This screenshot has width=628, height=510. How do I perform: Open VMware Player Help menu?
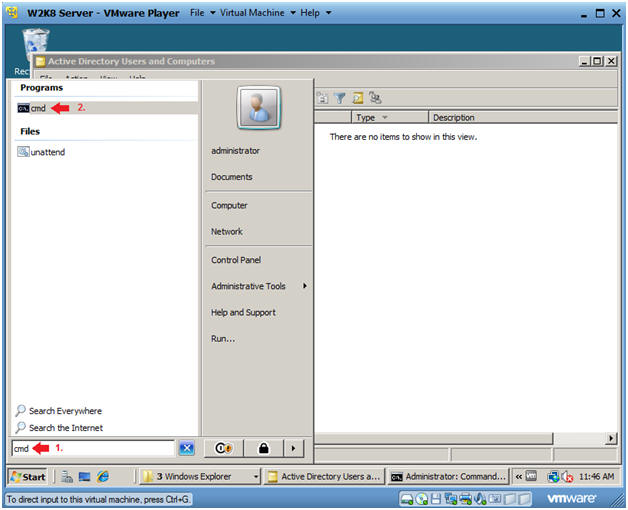point(315,13)
